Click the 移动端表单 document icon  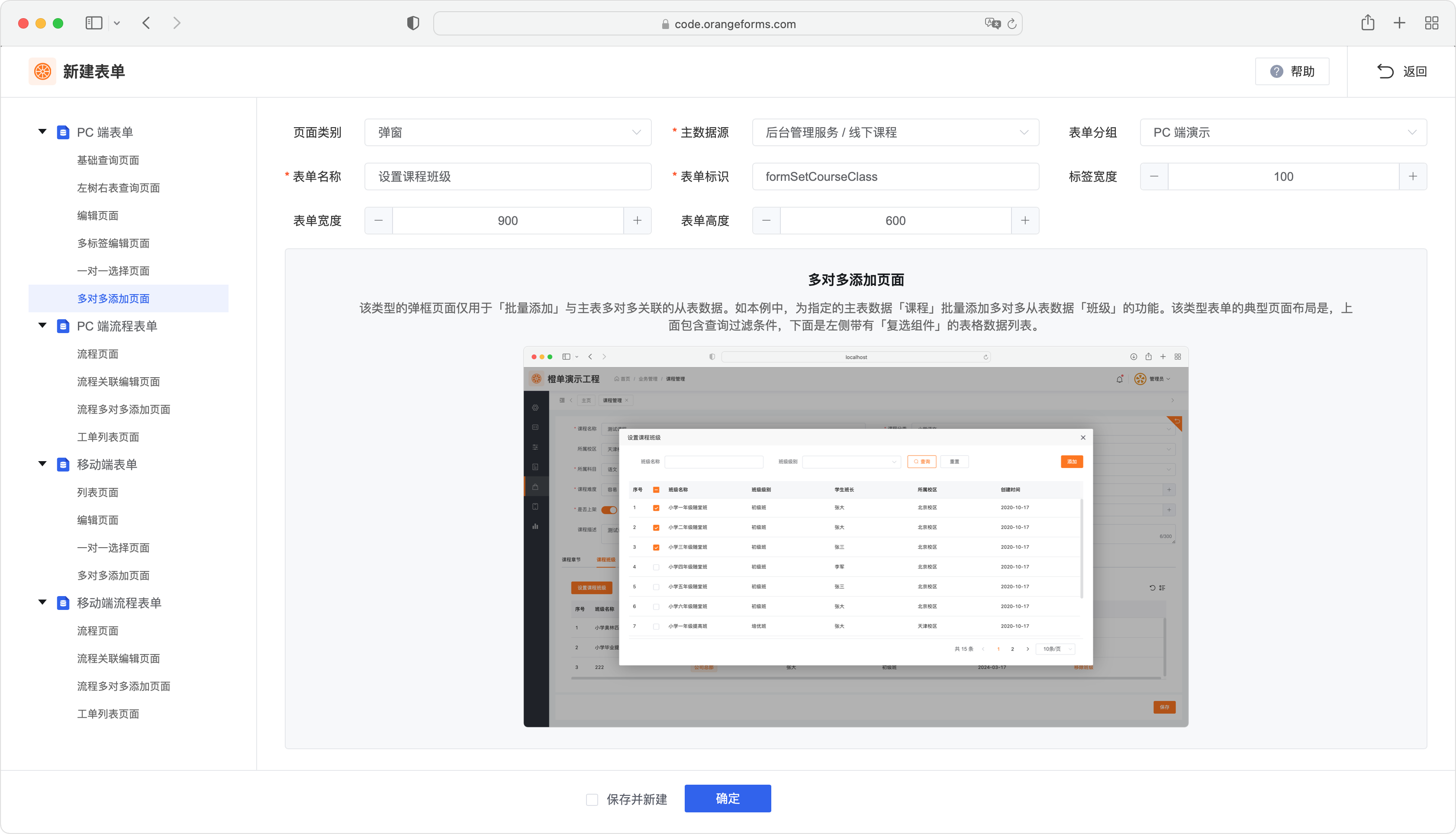pyautogui.click(x=63, y=465)
